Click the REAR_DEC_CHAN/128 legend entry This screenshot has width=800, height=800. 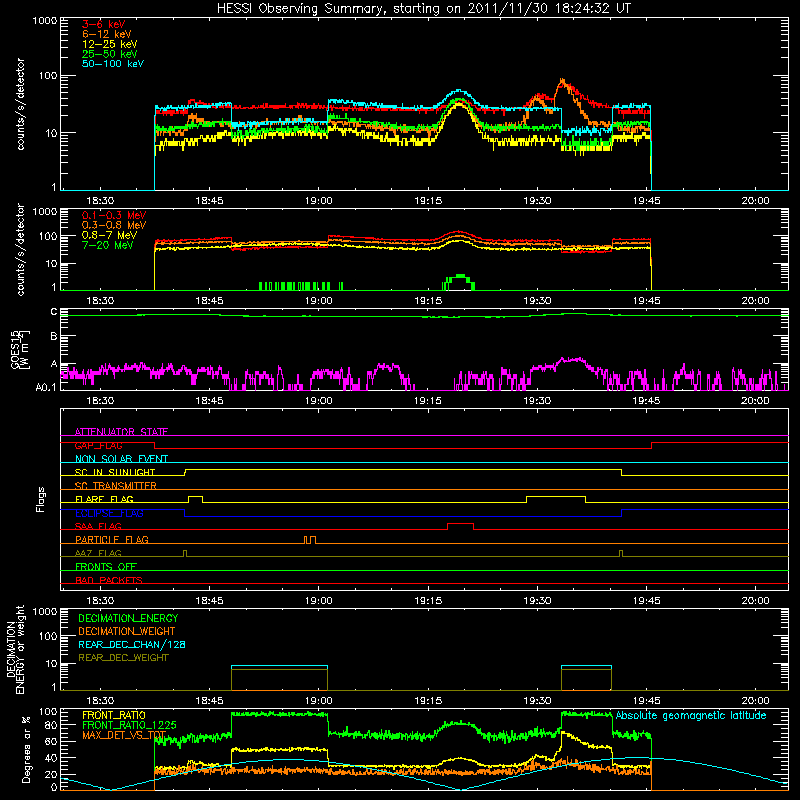tap(132, 644)
